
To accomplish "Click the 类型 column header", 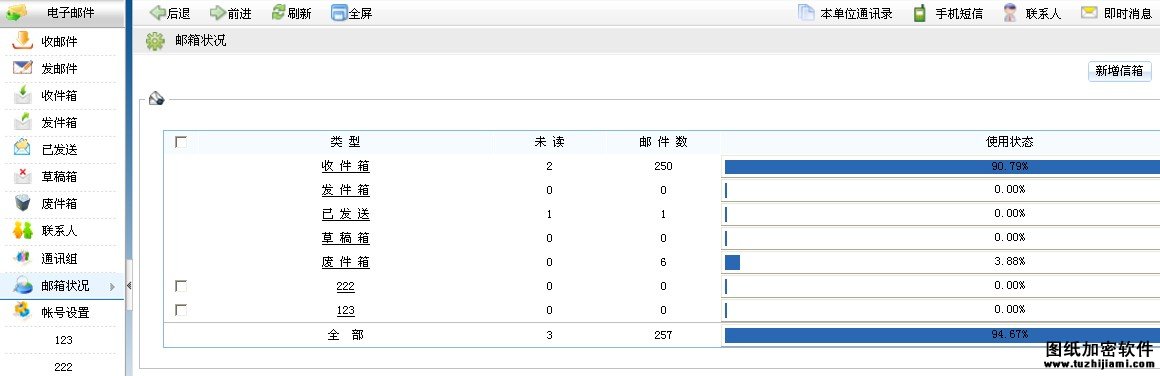I will click(345, 142).
